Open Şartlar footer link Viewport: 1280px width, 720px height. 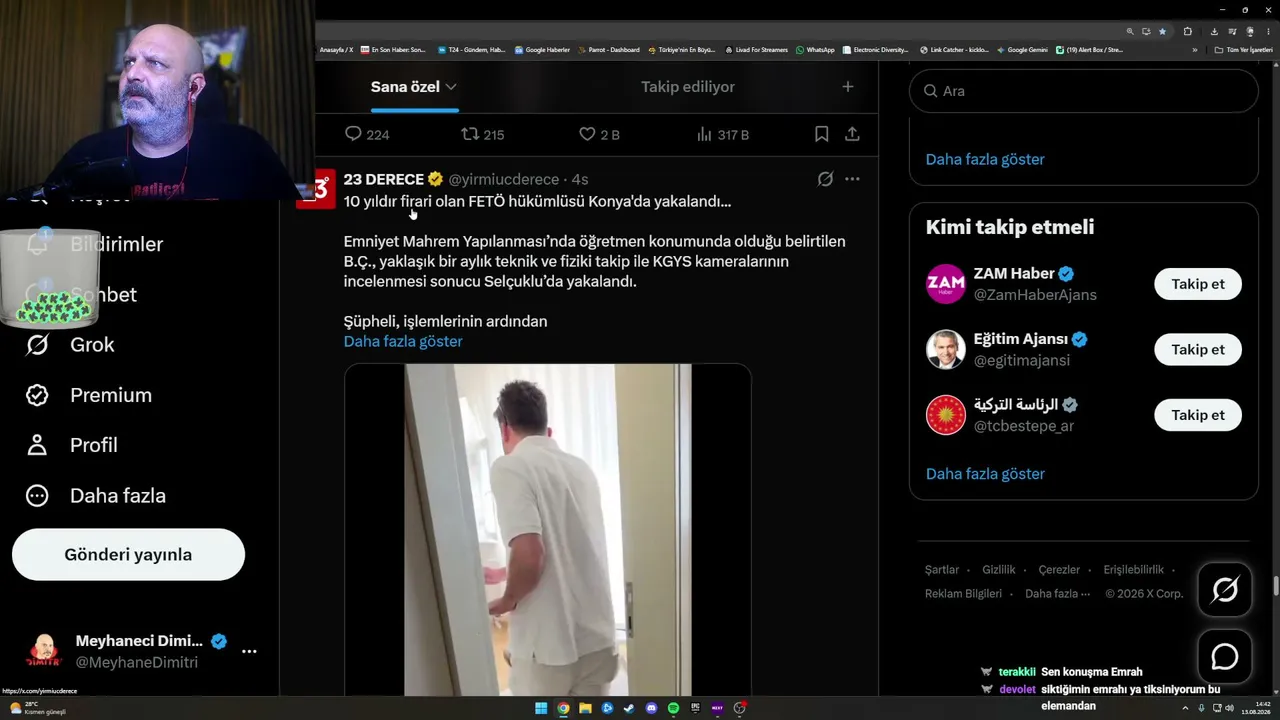click(x=942, y=570)
